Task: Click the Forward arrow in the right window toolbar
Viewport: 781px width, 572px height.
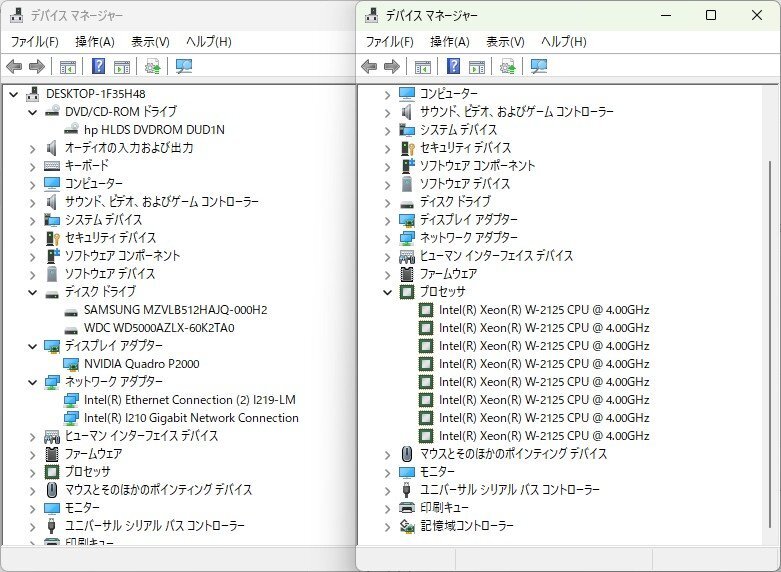Action: tap(391, 67)
